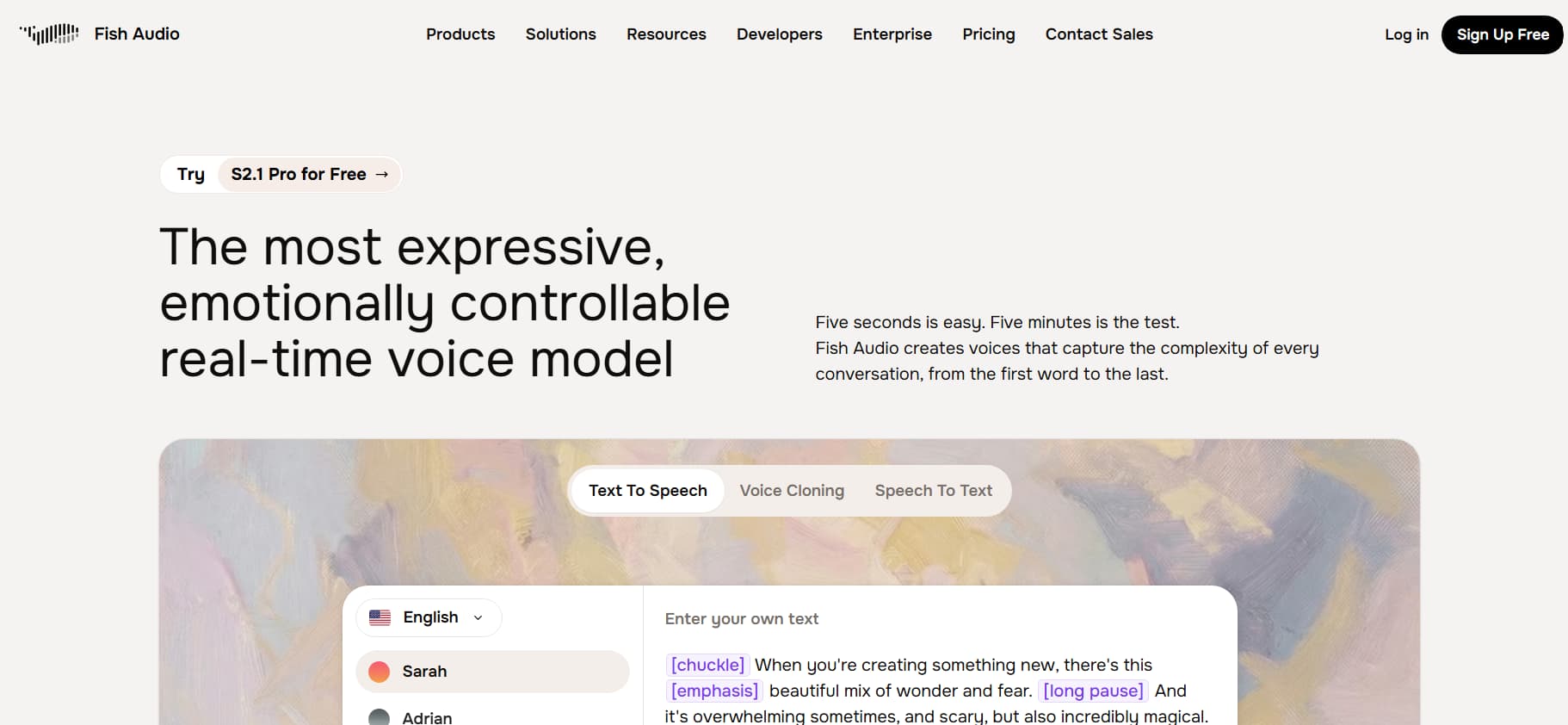Open the Products menu
The width and height of the screenshot is (1568, 725).
(x=460, y=34)
